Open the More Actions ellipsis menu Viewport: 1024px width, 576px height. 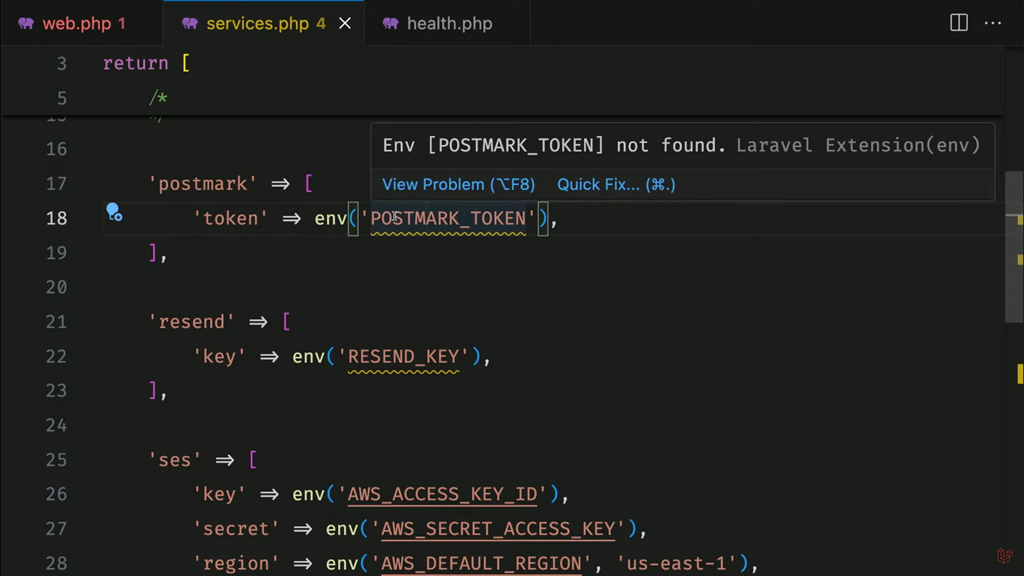coord(993,23)
